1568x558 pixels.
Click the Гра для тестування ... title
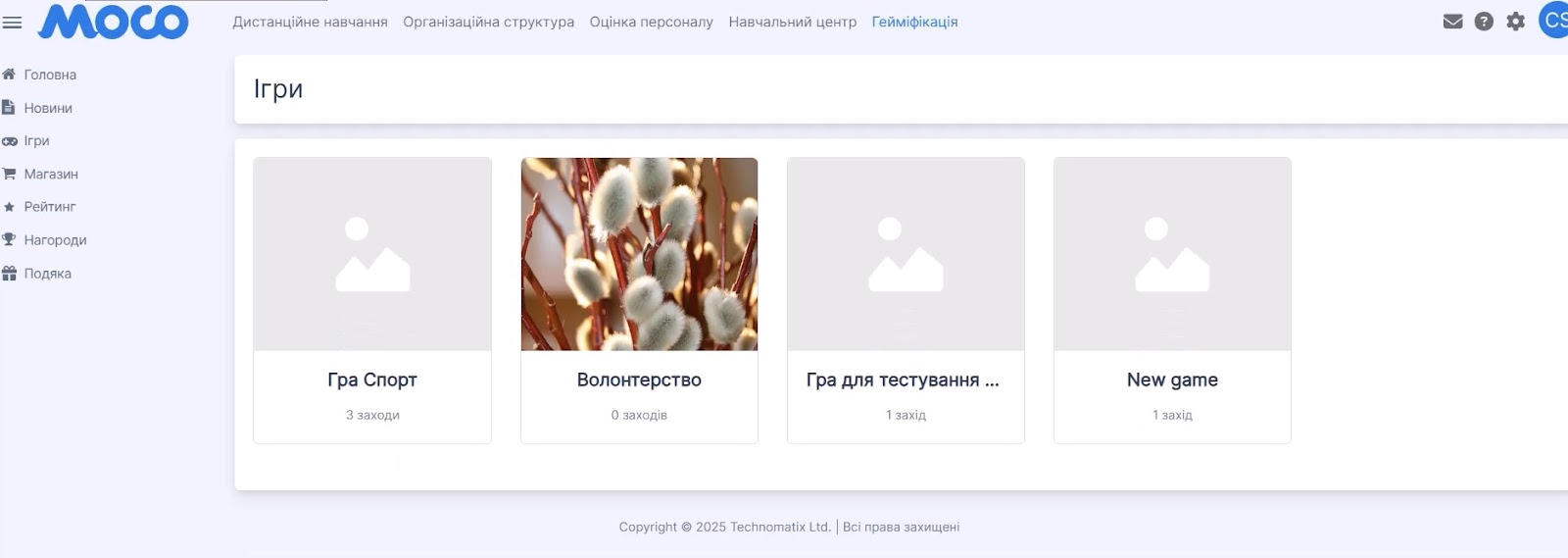tap(903, 380)
